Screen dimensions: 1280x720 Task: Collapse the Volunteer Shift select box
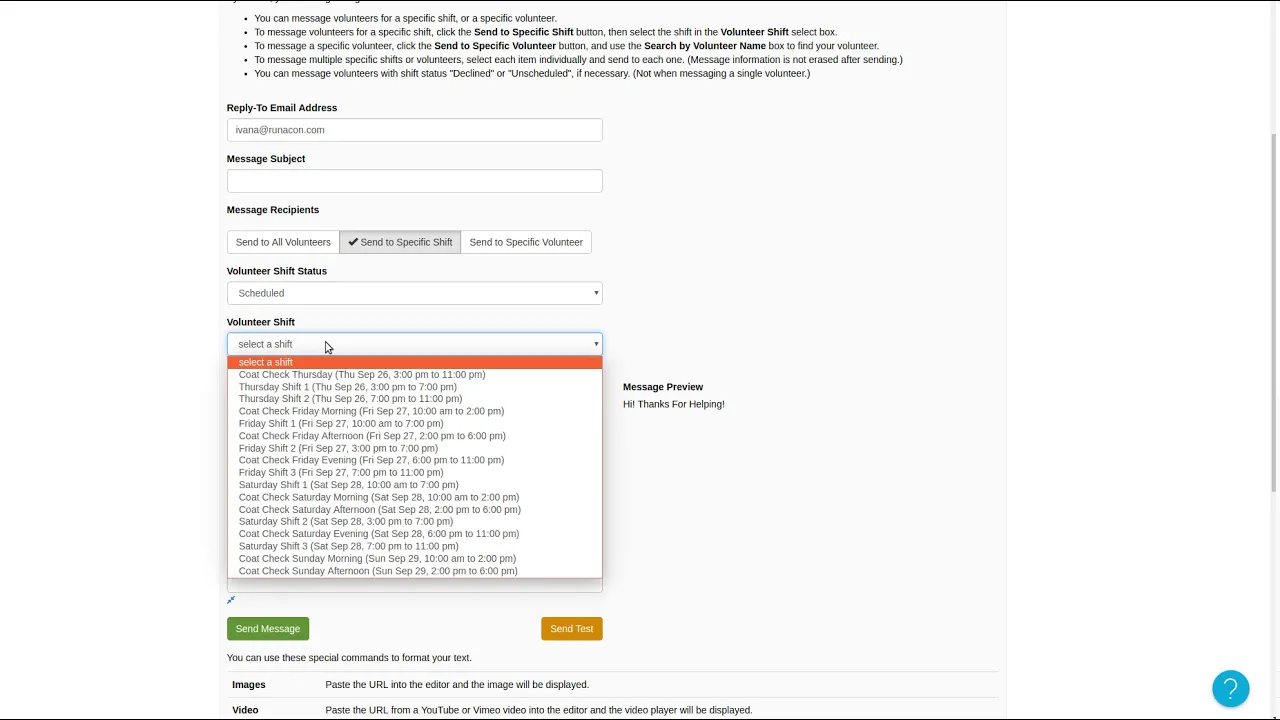click(414, 344)
